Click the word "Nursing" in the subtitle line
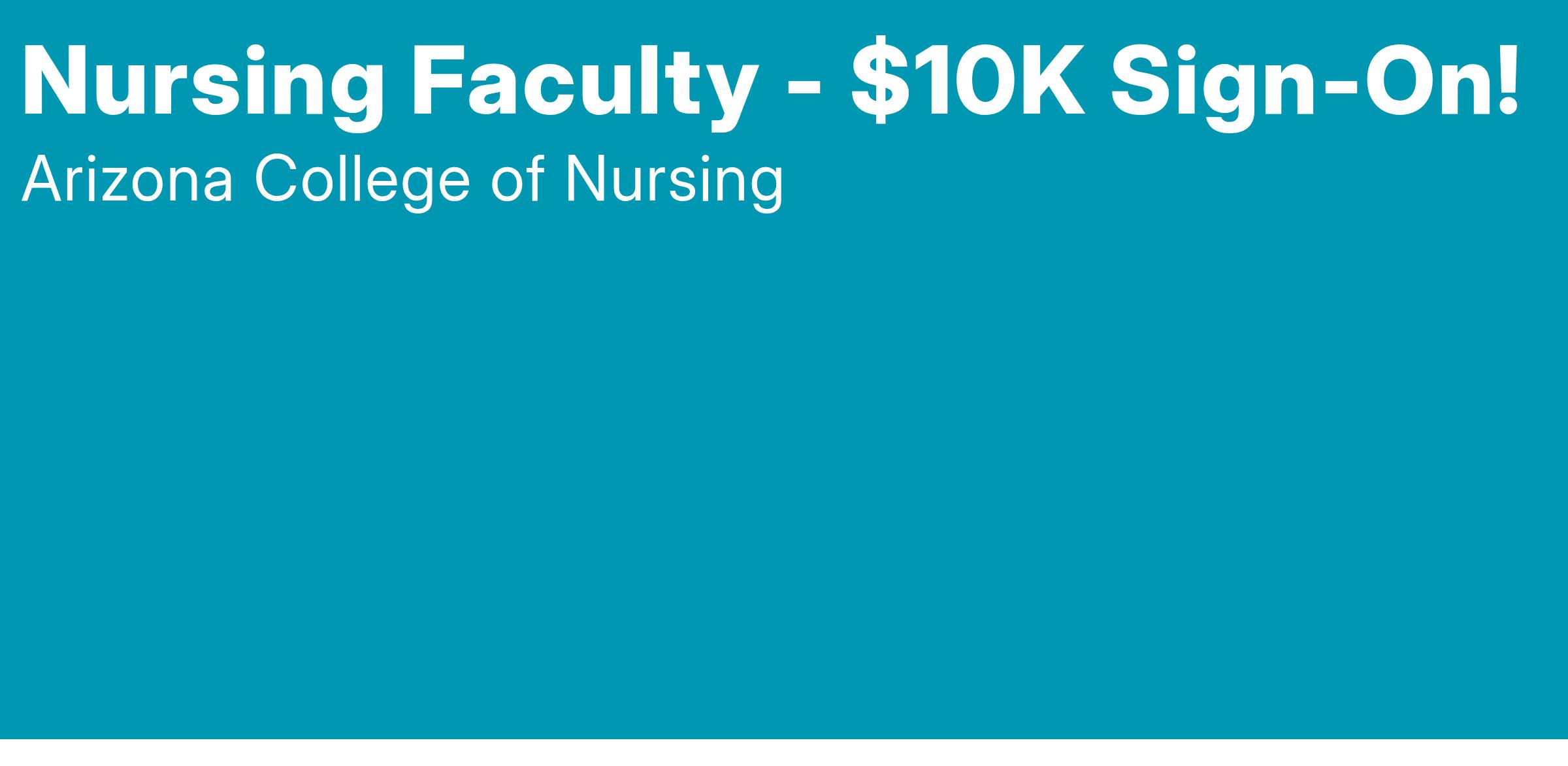This screenshot has height=766, width=1568. (x=673, y=180)
